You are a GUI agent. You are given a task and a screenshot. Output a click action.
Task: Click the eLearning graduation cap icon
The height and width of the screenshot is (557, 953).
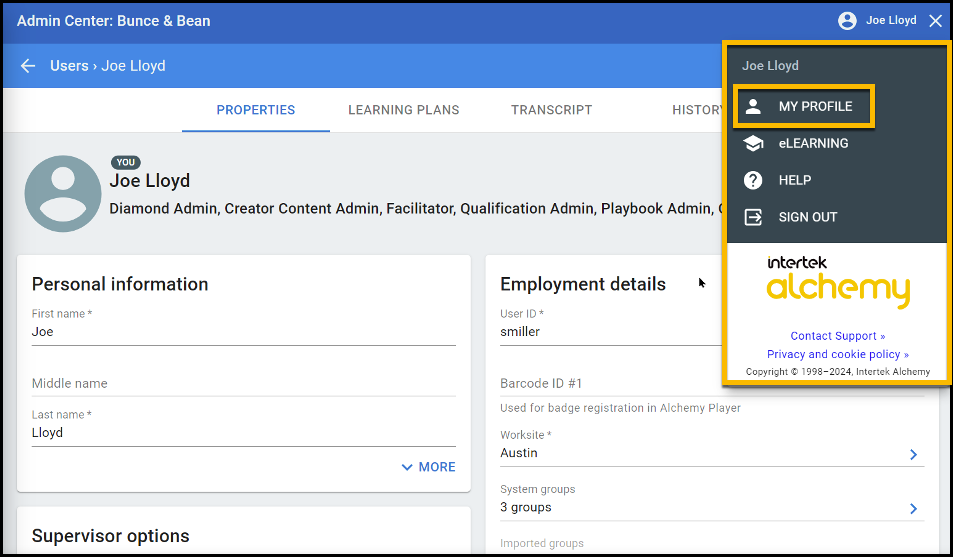coord(754,144)
